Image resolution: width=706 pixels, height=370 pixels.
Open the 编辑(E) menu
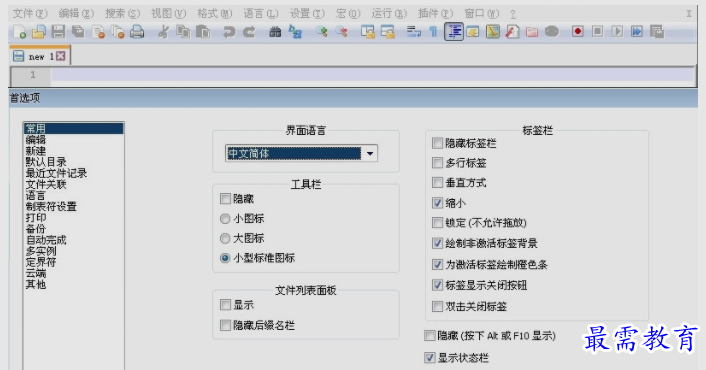(76, 14)
